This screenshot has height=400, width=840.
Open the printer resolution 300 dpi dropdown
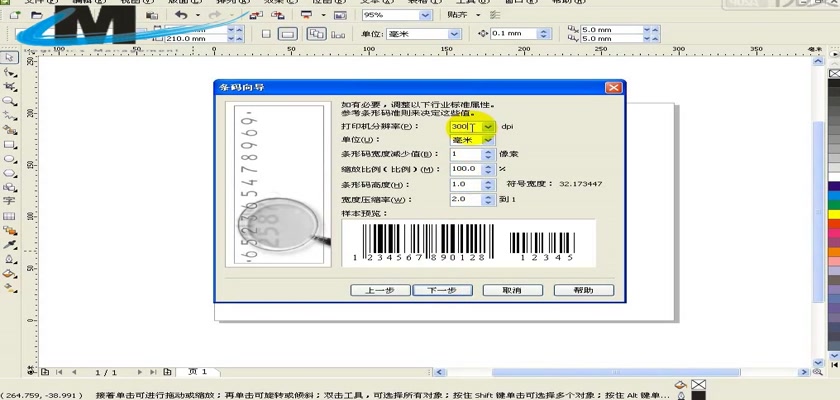(x=488, y=127)
